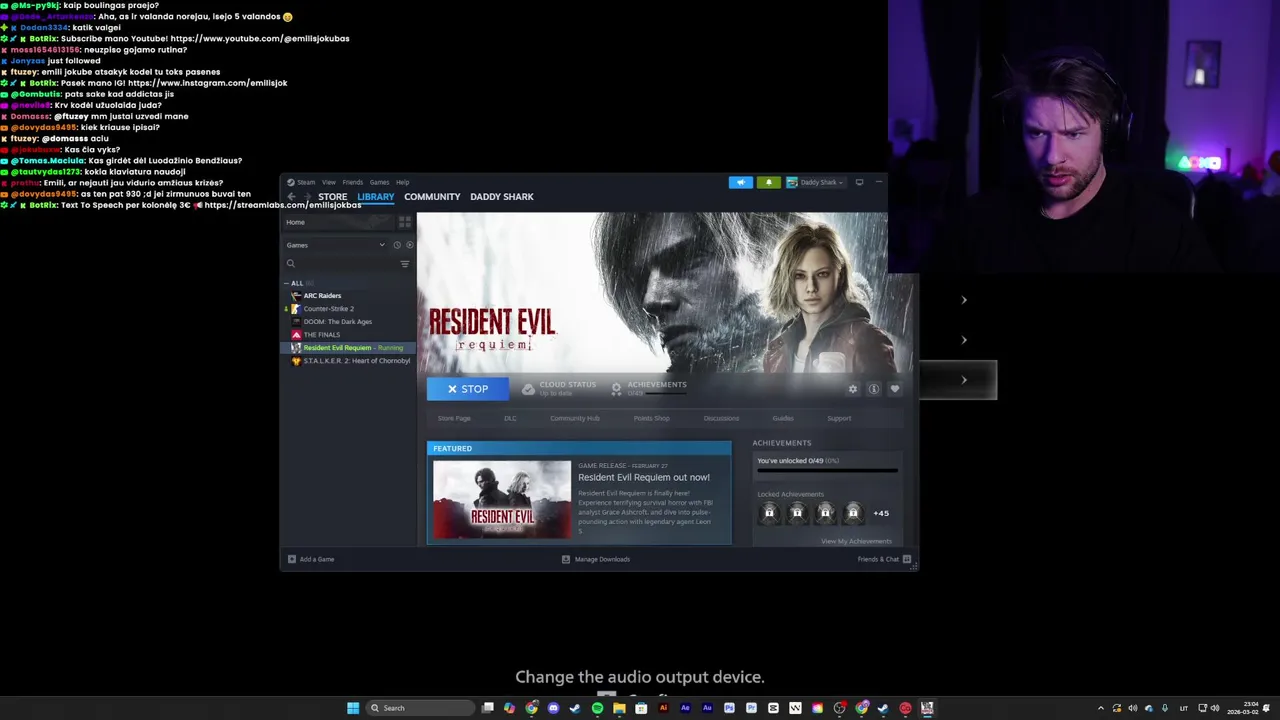Open Adobe Illustrator from the taskbar
Viewport: 1280px width, 720px height.
click(x=663, y=708)
